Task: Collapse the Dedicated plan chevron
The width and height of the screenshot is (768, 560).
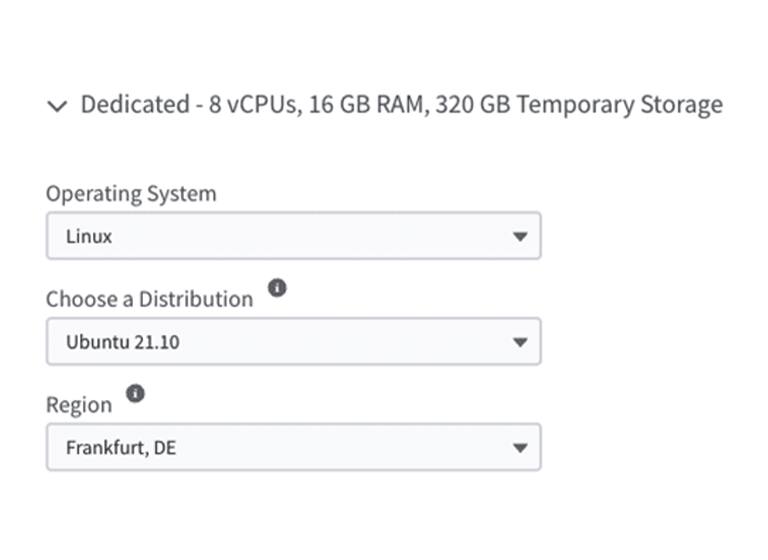Action: [57, 106]
